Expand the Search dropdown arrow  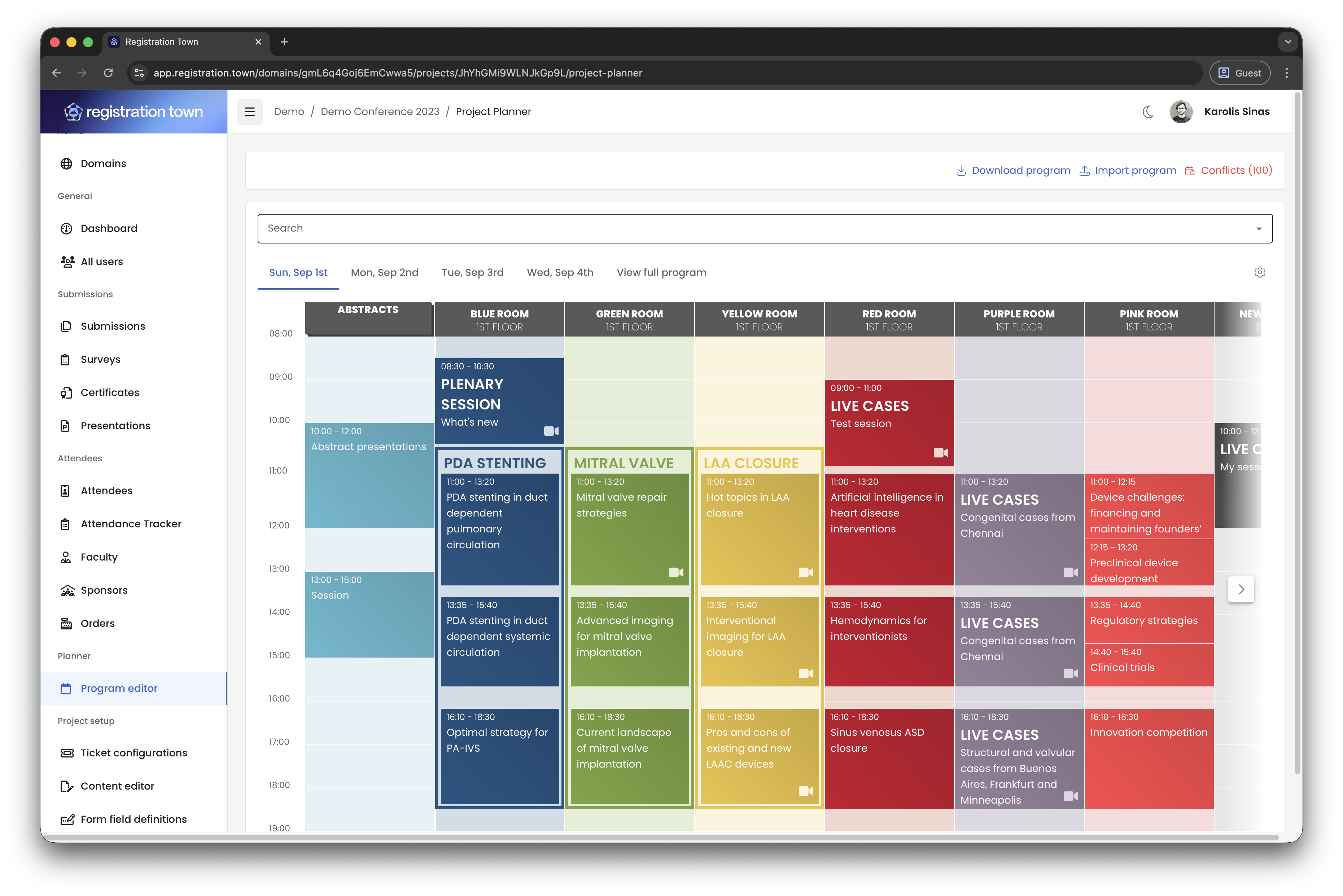pyautogui.click(x=1259, y=229)
